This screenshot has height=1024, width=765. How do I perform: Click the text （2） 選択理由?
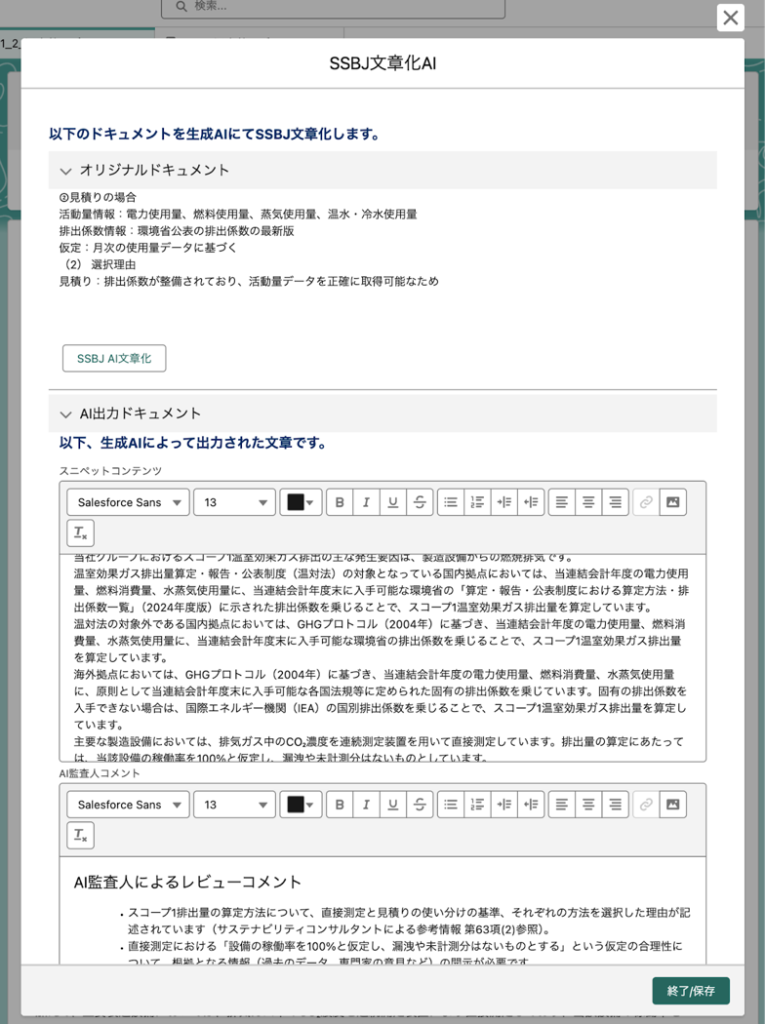point(99,264)
